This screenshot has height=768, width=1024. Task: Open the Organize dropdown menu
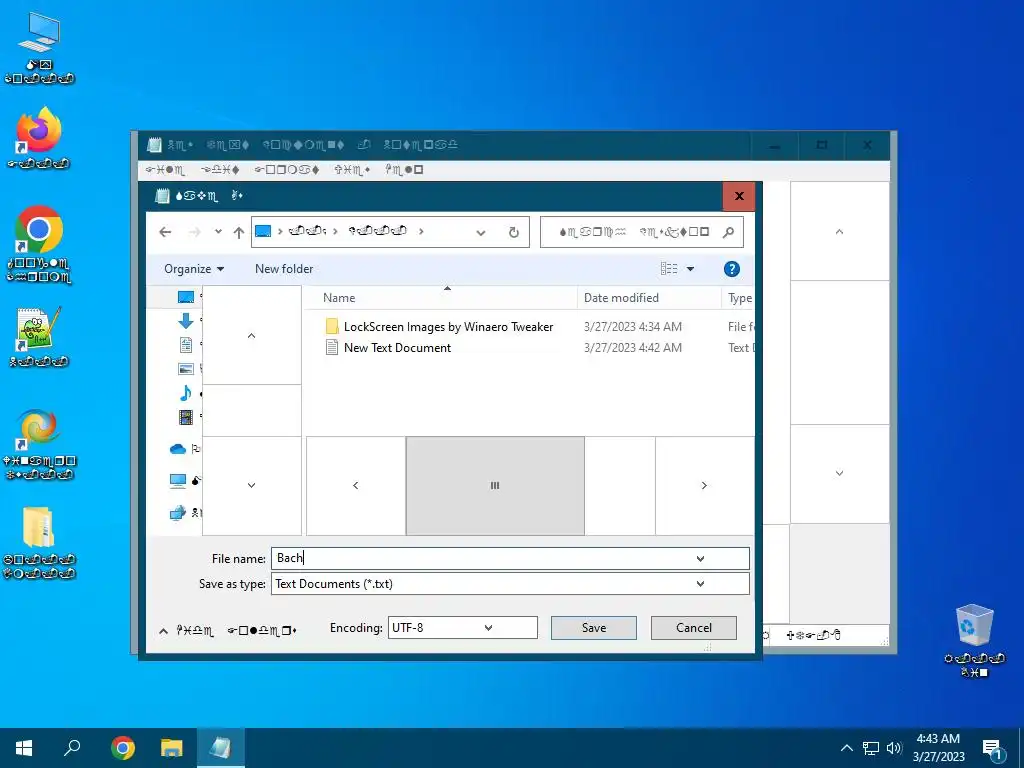[x=194, y=268]
